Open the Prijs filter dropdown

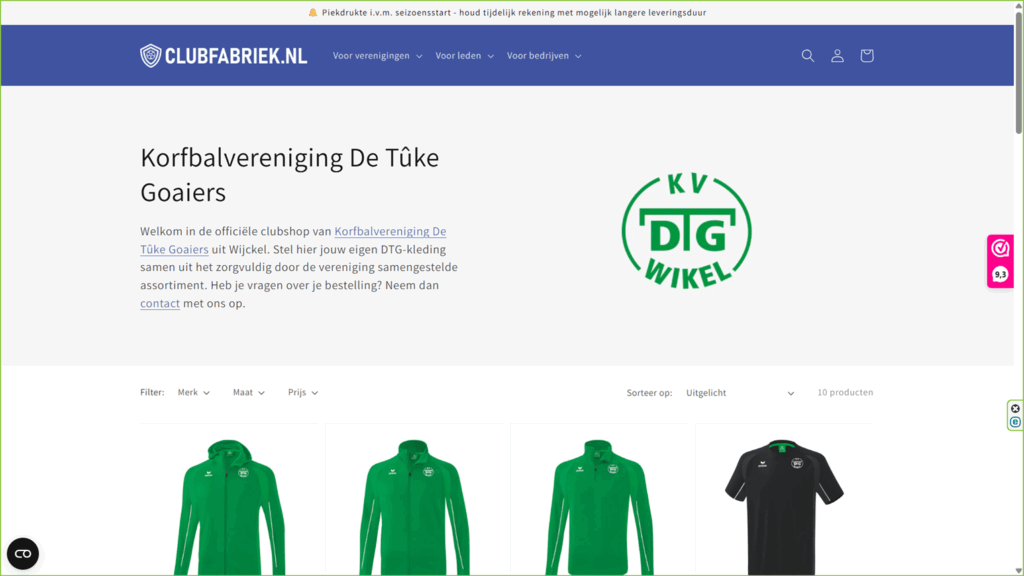click(302, 393)
